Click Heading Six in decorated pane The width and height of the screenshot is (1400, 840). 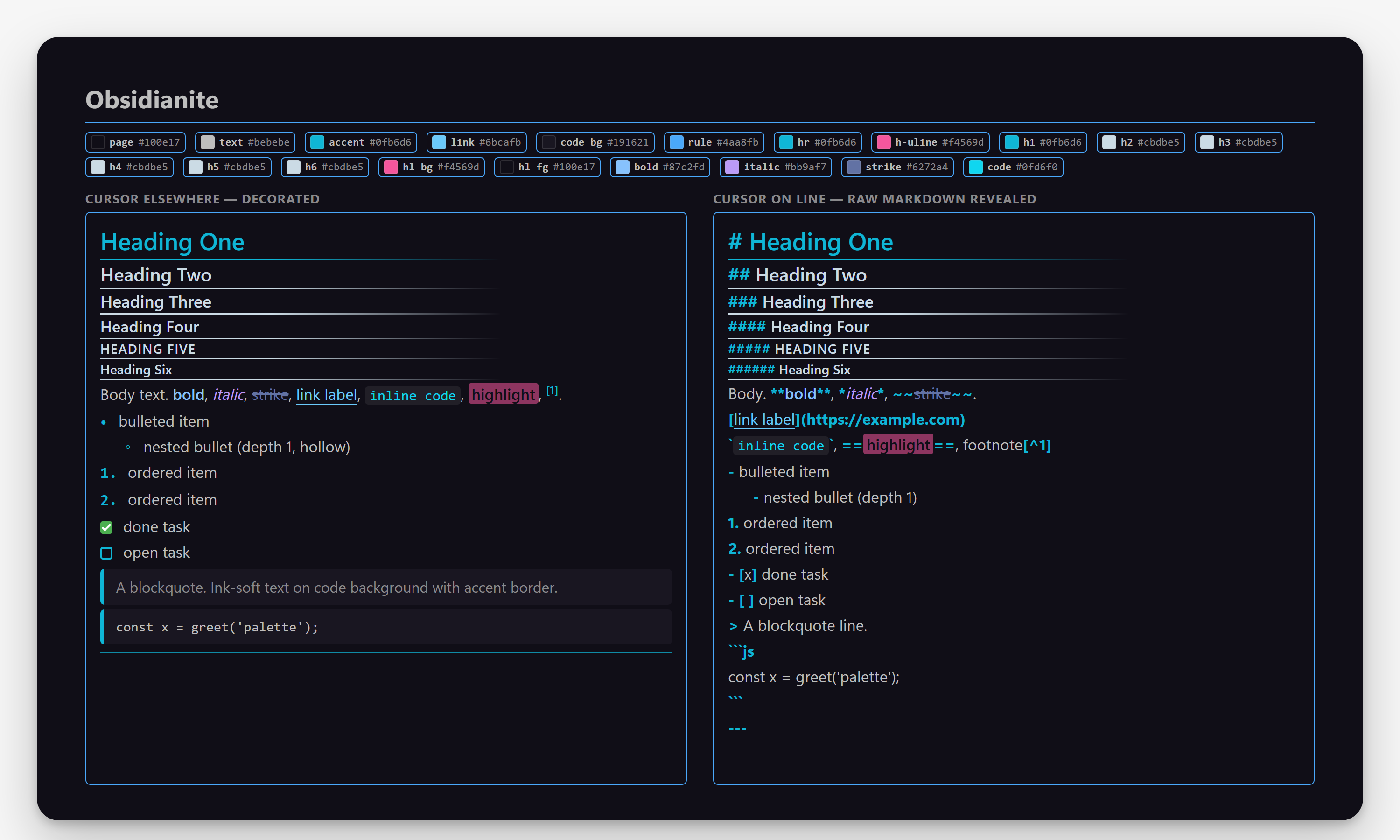[136, 370]
